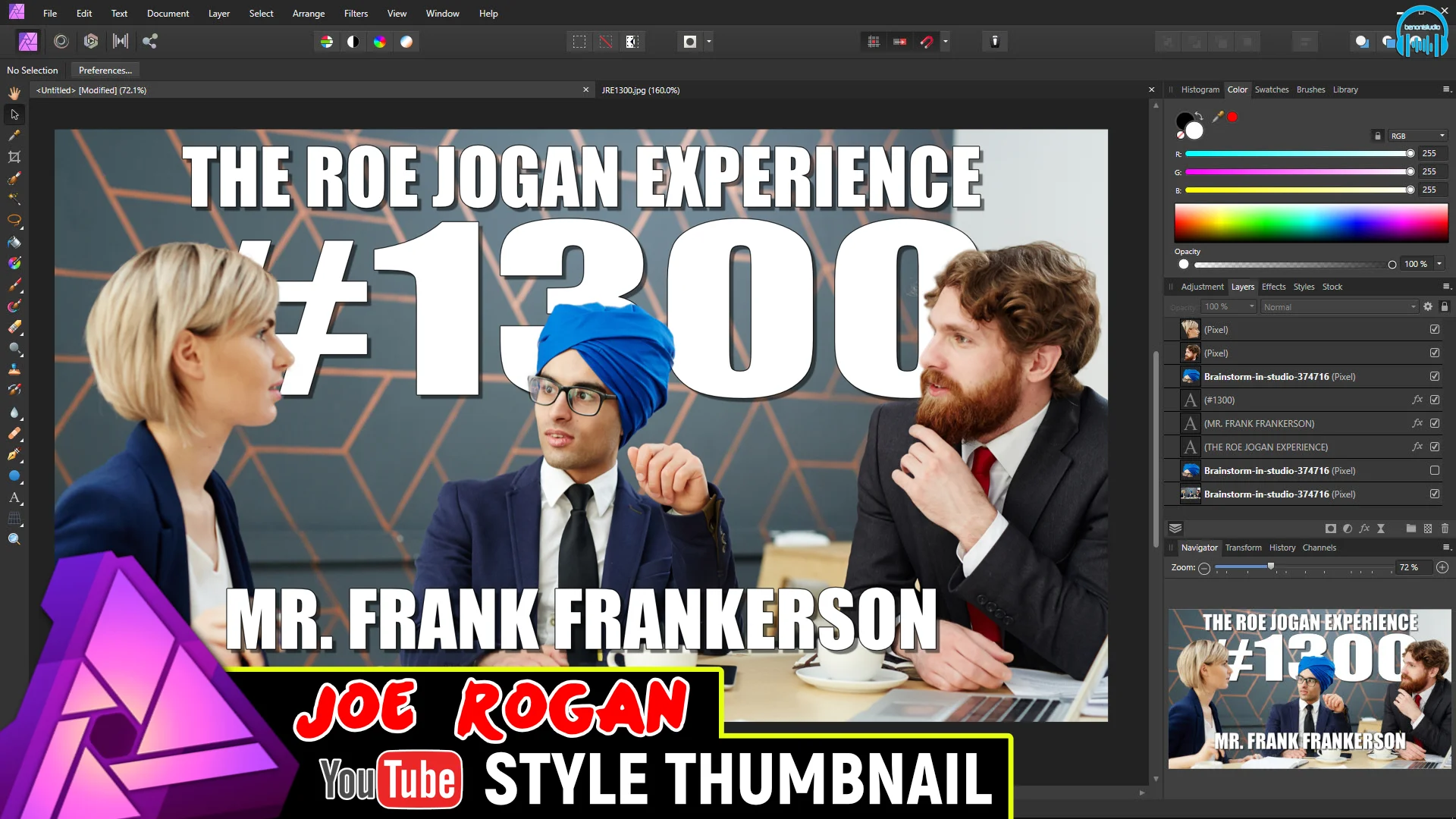
Task: Switch to the Effects tab
Action: point(1273,287)
